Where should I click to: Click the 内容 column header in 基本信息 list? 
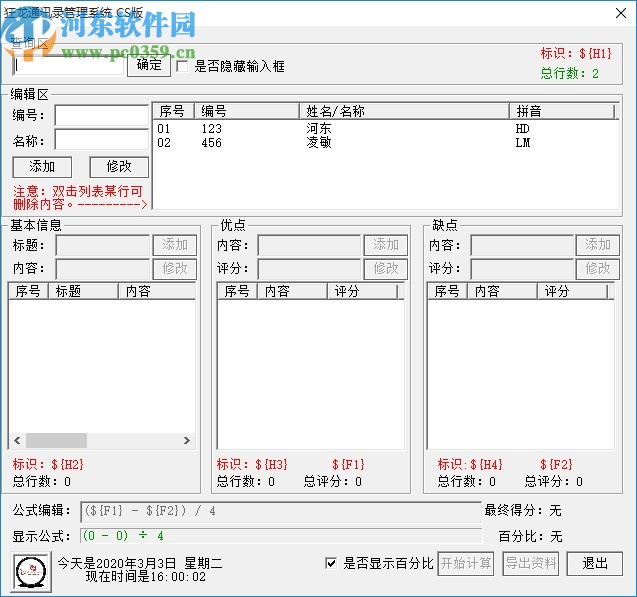pos(157,291)
